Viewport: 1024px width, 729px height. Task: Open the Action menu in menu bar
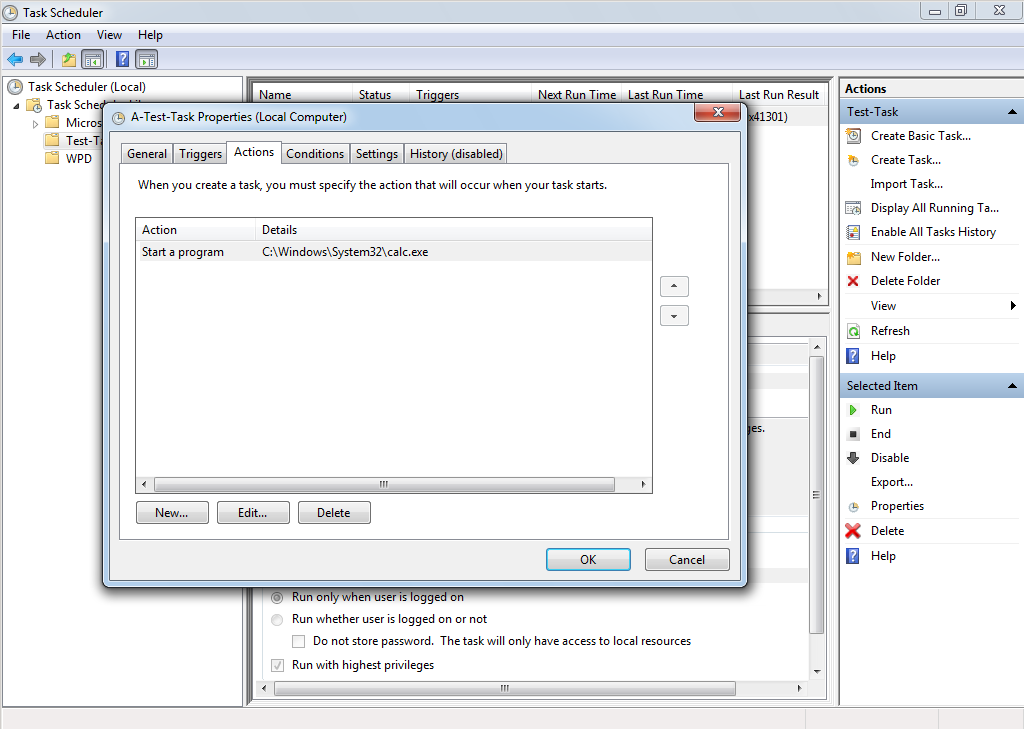point(63,35)
